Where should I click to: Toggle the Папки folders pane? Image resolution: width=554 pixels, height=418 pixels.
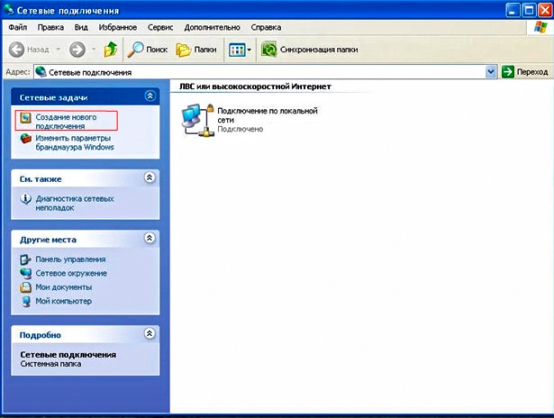pyautogui.click(x=196, y=49)
